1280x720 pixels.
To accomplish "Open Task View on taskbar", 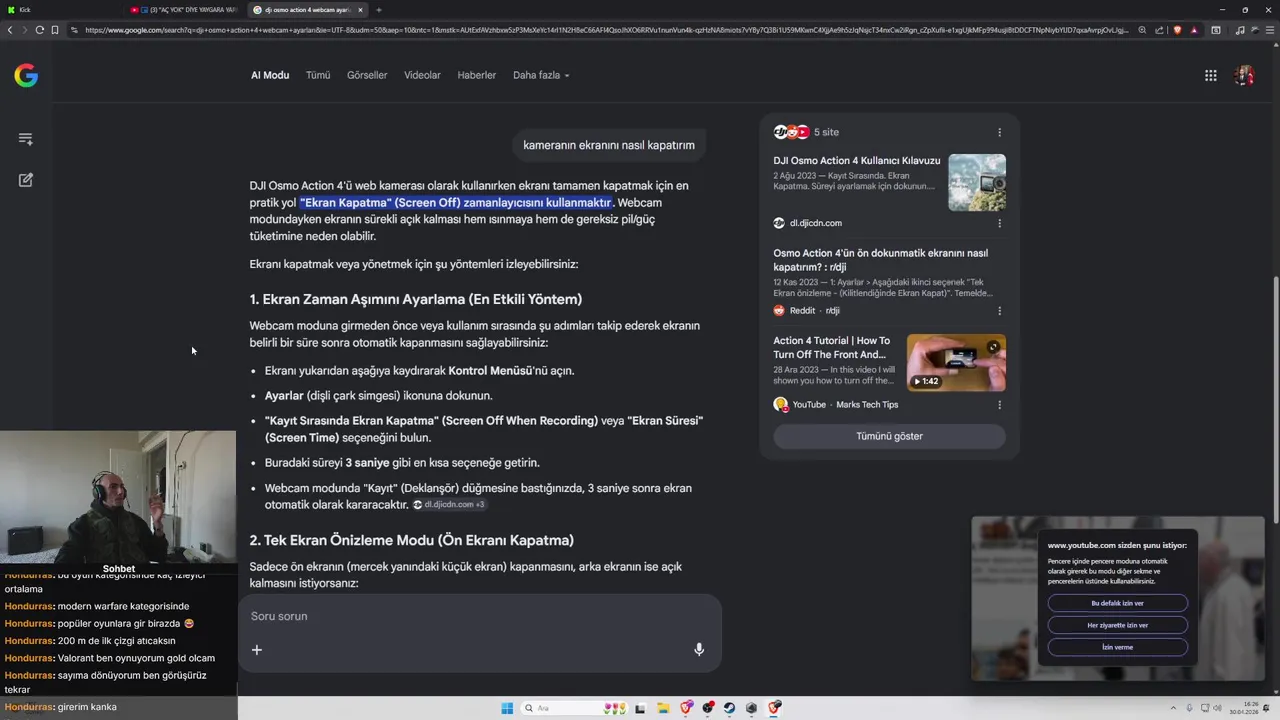I will point(640,708).
